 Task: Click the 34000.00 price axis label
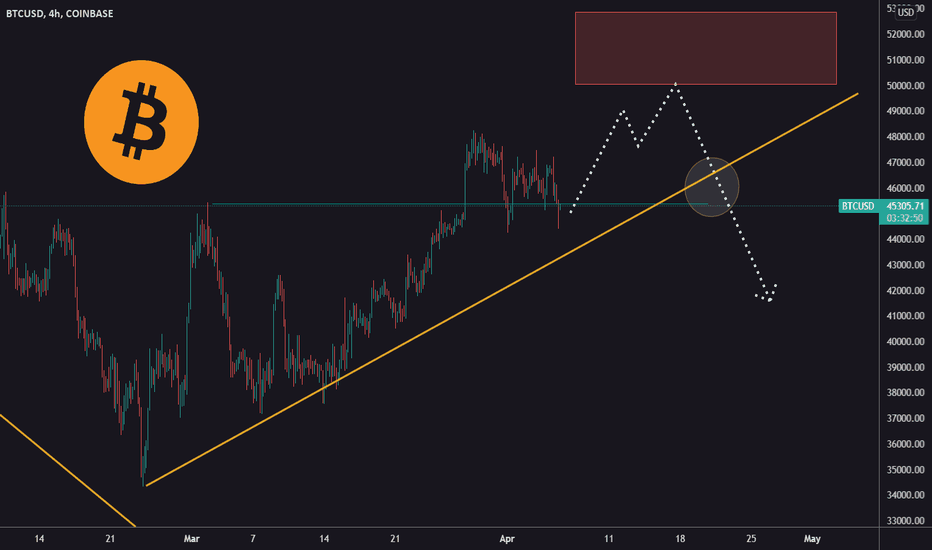tap(905, 495)
